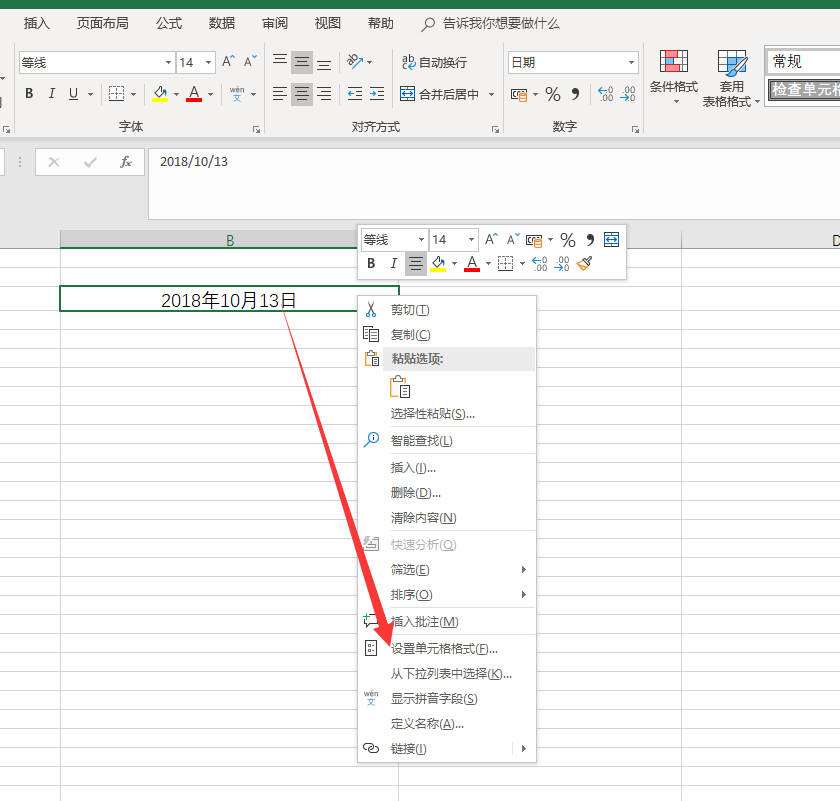The height and width of the screenshot is (801, 840).
Task: Choose 选择性粘贴(S)... from context menu
Action: tap(447, 414)
